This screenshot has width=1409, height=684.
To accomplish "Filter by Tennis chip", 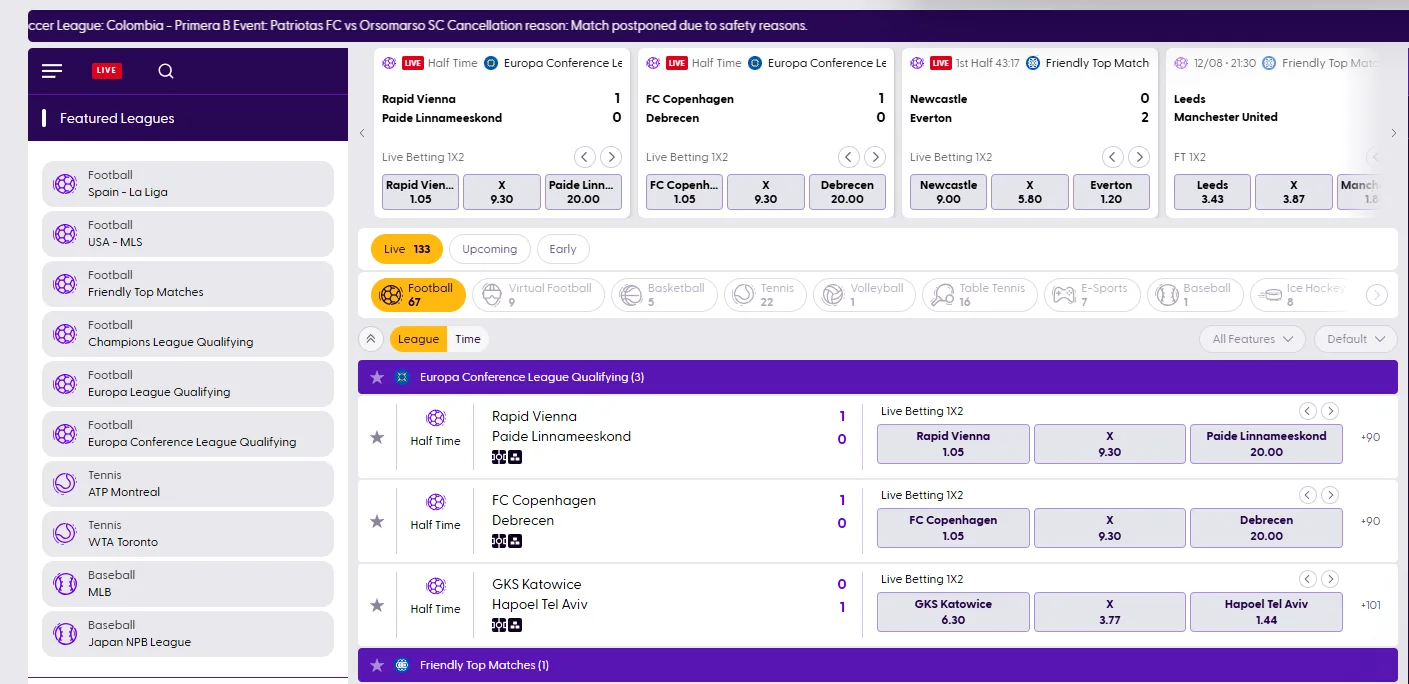I will [x=766, y=295].
